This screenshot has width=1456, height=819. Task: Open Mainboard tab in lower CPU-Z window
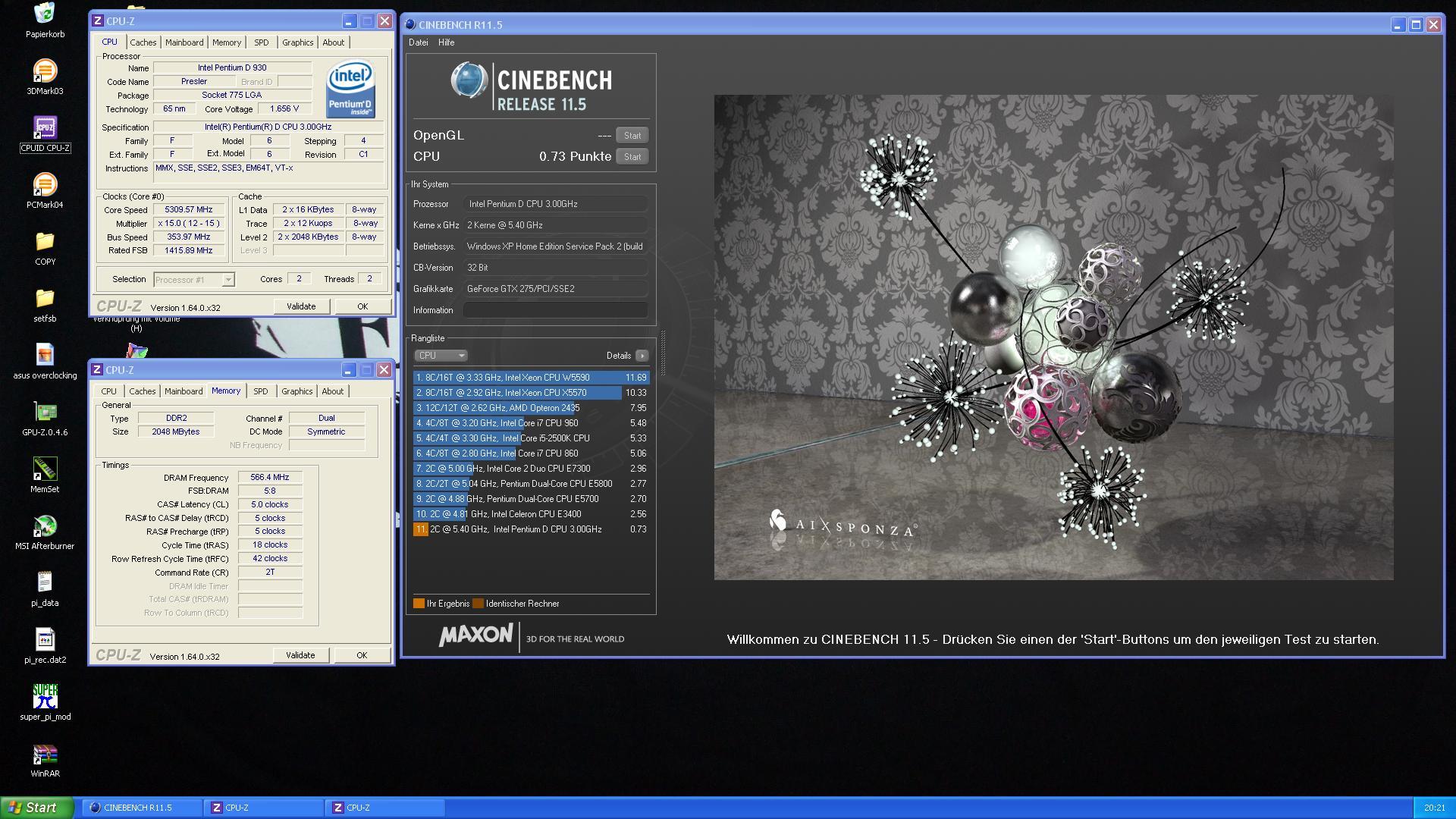pyautogui.click(x=184, y=391)
